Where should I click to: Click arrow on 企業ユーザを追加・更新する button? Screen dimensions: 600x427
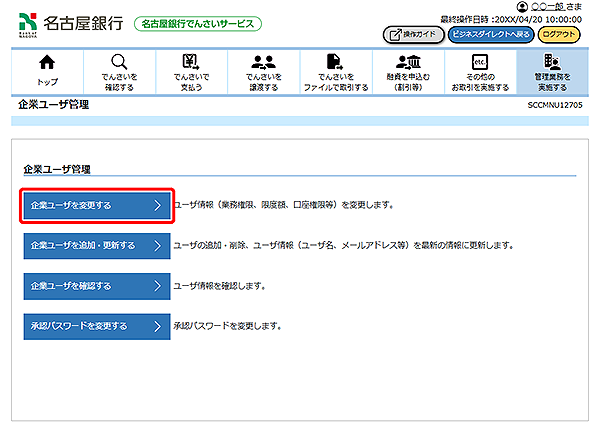pyautogui.click(x=157, y=245)
